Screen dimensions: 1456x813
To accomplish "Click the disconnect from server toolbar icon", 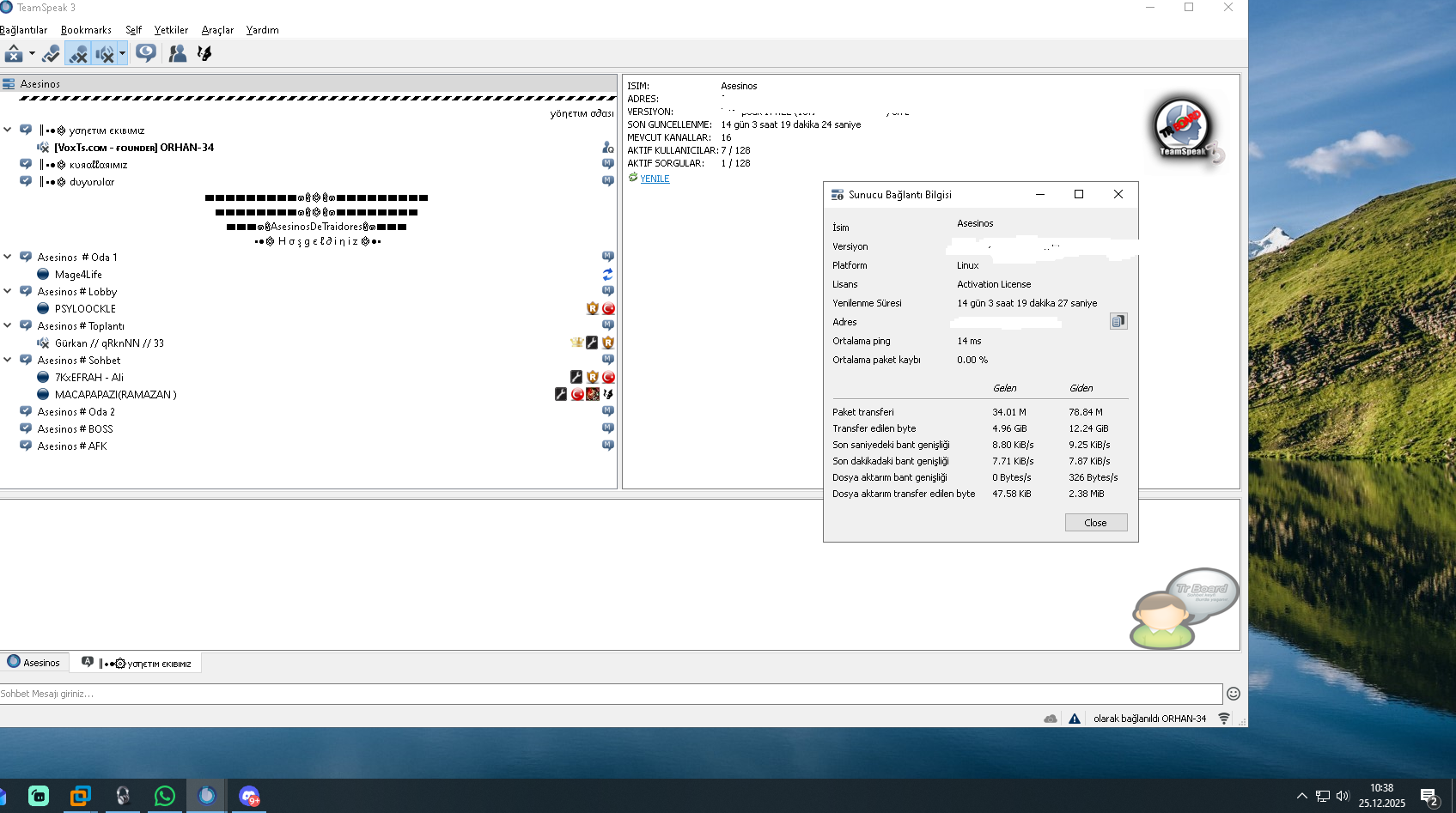I will tap(14, 53).
